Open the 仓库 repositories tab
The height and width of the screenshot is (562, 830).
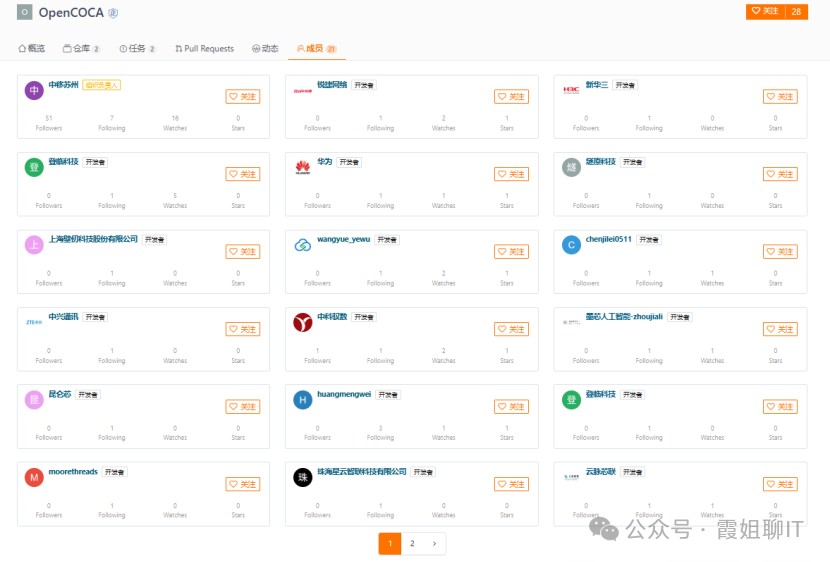tap(81, 48)
